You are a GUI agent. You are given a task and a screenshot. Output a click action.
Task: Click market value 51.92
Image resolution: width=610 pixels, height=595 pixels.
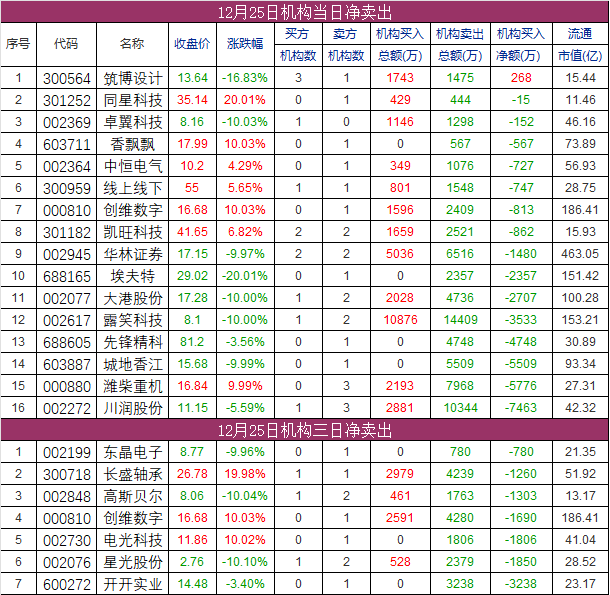pos(580,474)
